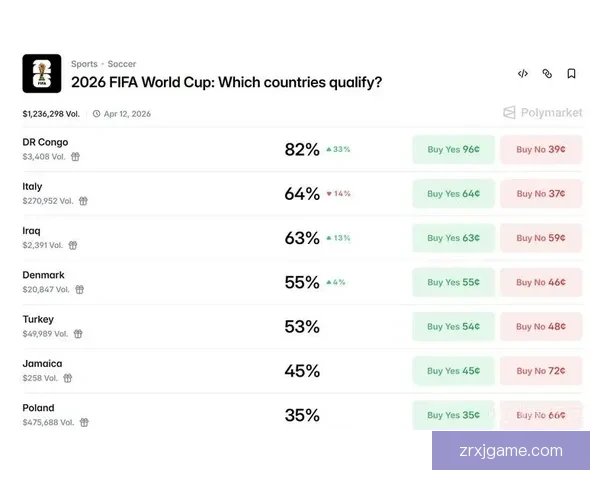The height and width of the screenshot is (480, 600).
Task: Click the gift icon beside Poland volume
Action: (x=84, y=423)
